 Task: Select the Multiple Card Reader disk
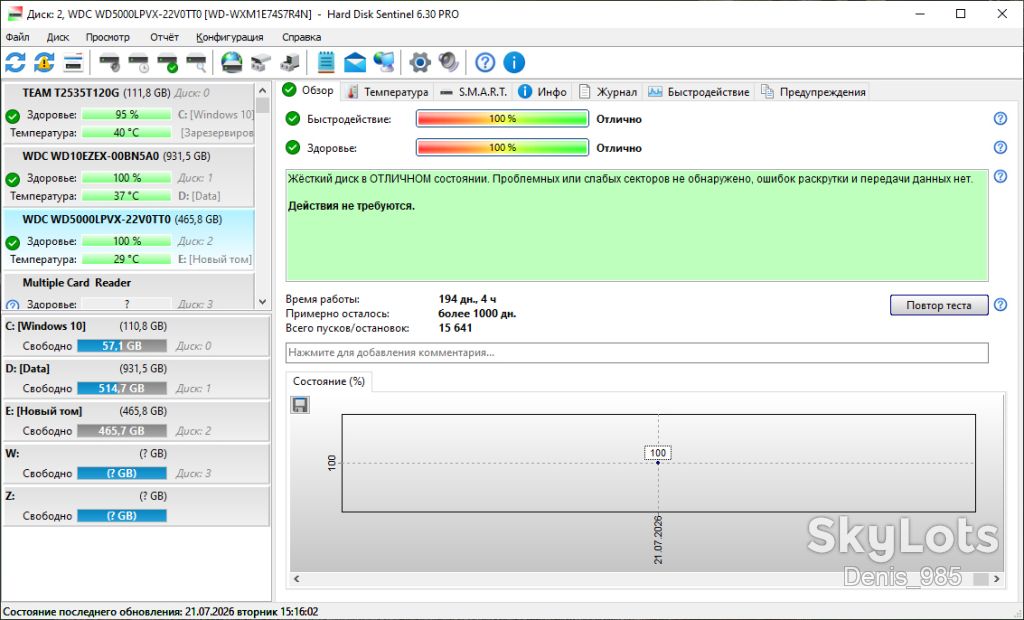pyautogui.click(x=129, y=293)
